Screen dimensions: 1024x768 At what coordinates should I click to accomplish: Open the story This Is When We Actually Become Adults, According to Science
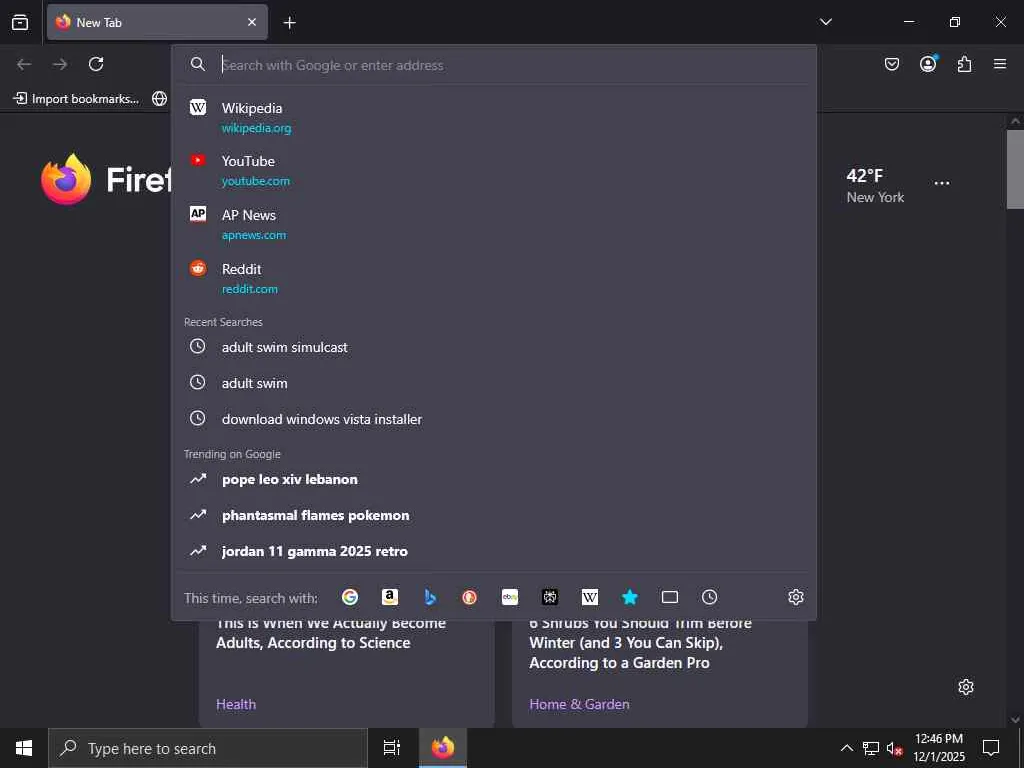point(330,633)
